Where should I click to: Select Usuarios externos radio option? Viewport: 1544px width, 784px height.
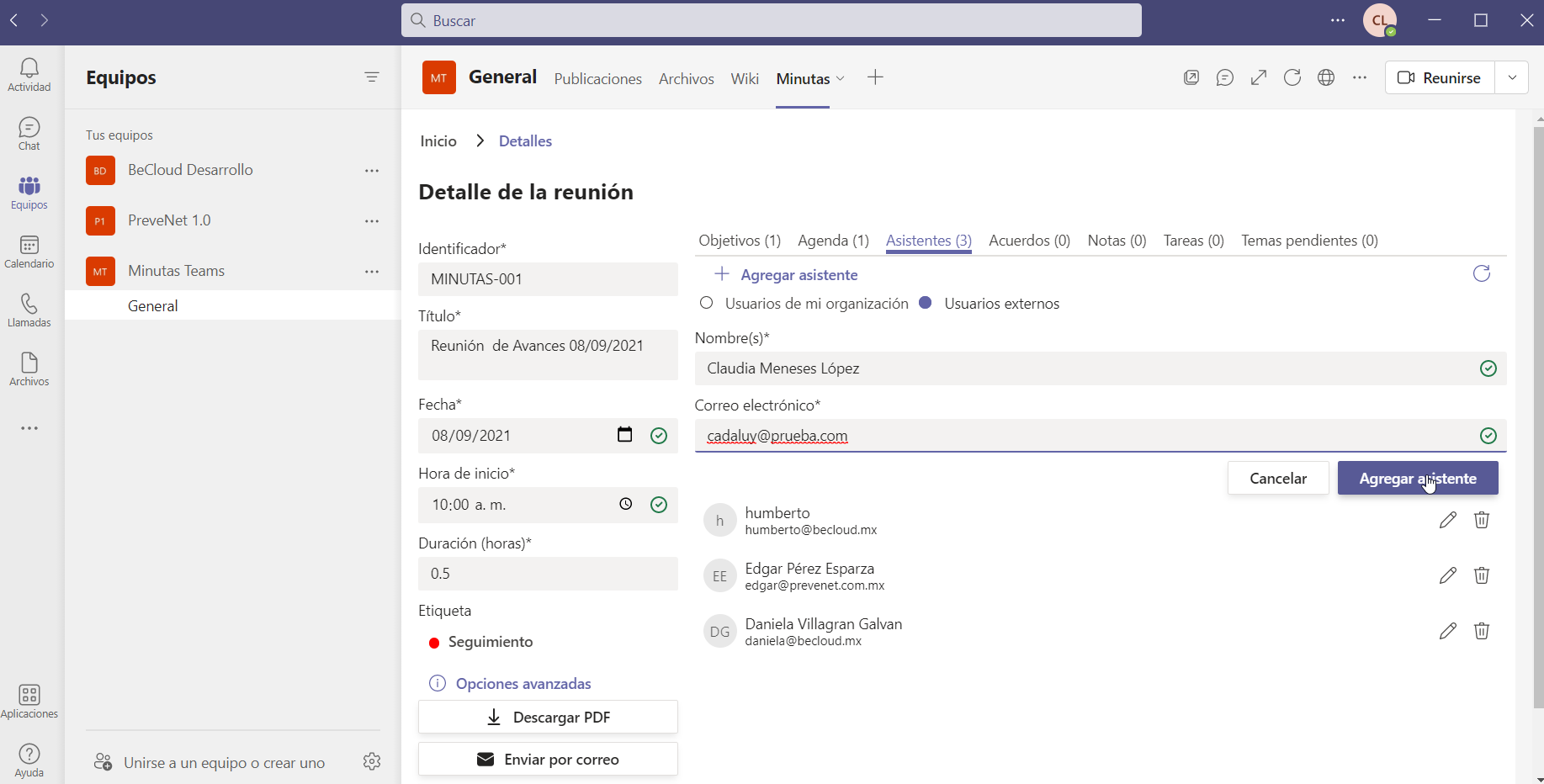click(x=926, y=303)
